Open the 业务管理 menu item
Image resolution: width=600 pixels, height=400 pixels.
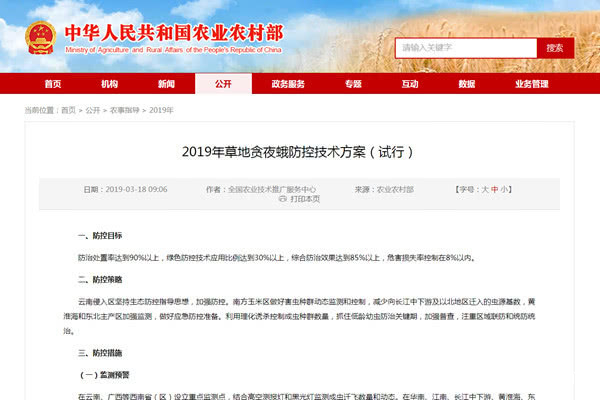click(x=532, y=84)
